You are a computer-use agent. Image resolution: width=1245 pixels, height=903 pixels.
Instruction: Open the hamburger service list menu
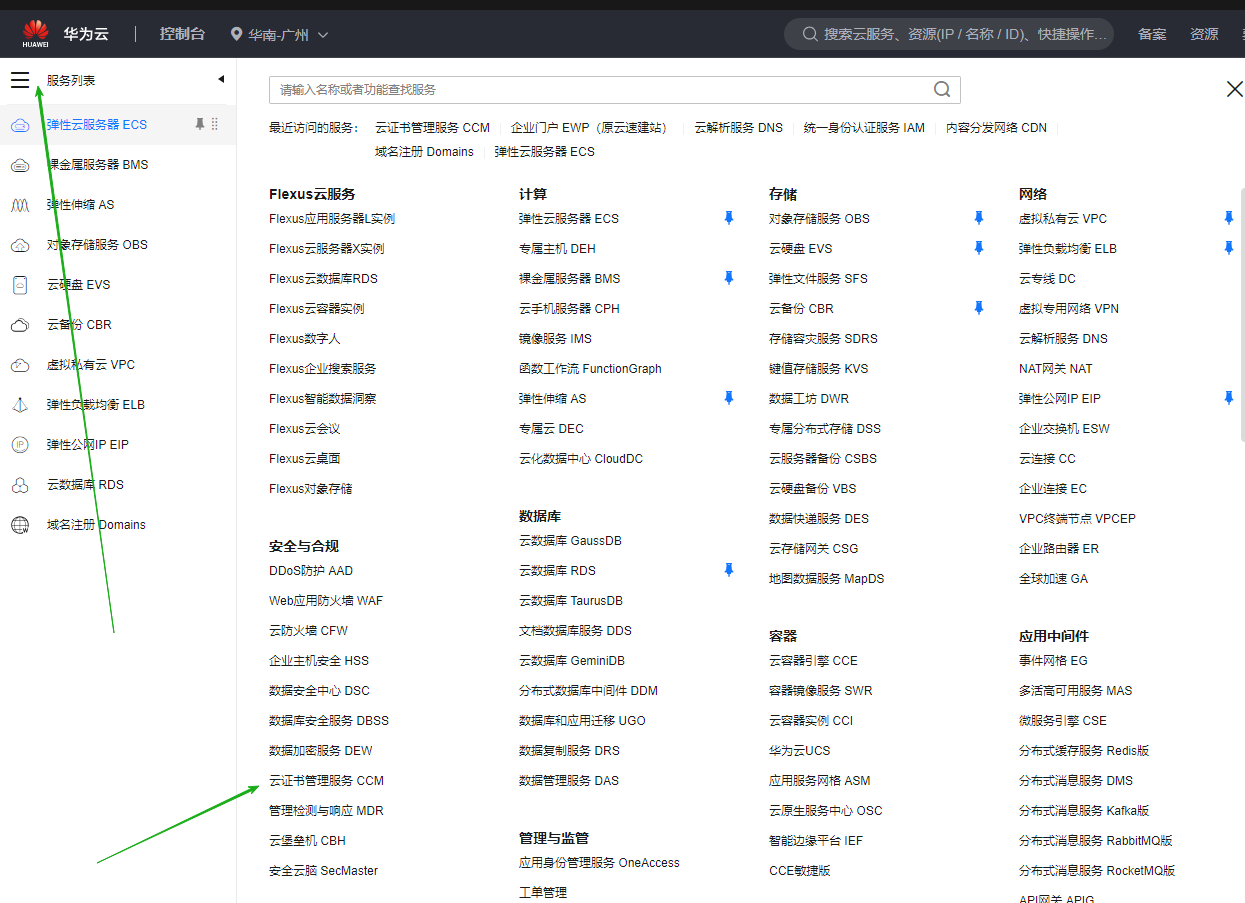click(20, 80)
